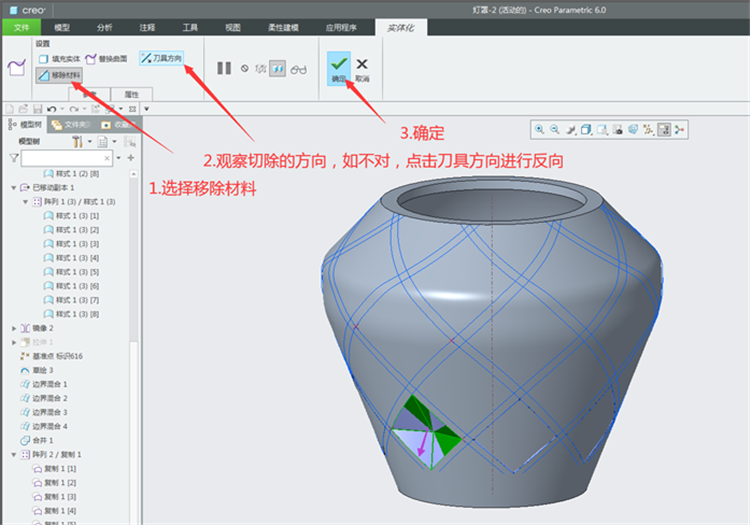This screenshot has height=525, width=750.
Task: Click the model tree search field
Action: (66, 158)
